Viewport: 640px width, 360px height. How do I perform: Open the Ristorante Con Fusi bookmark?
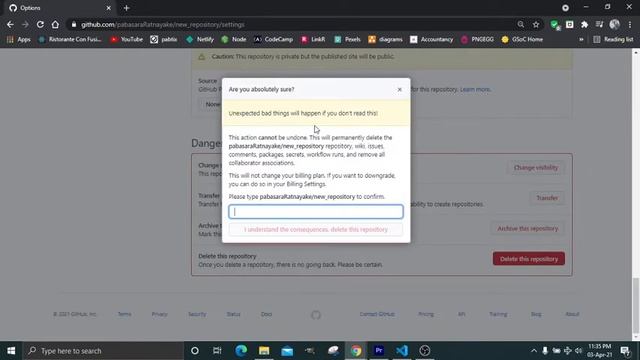coord(70,40)
